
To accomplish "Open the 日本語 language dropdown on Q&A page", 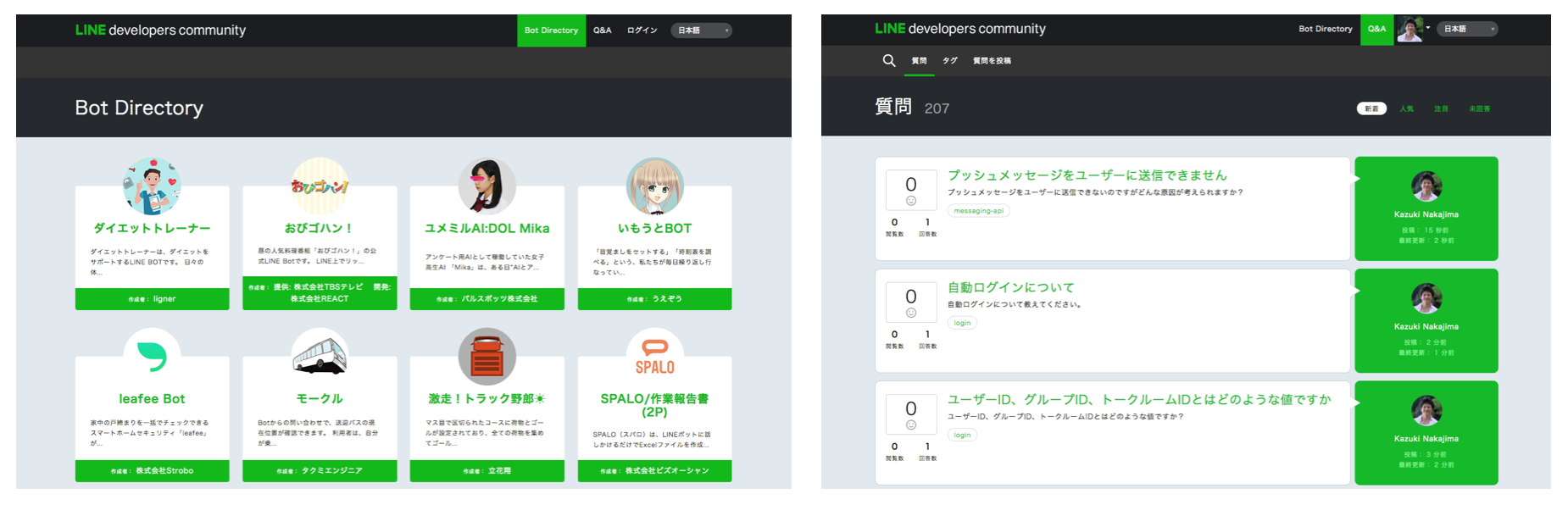I will pyautogui.click(x=1467, y=29).
